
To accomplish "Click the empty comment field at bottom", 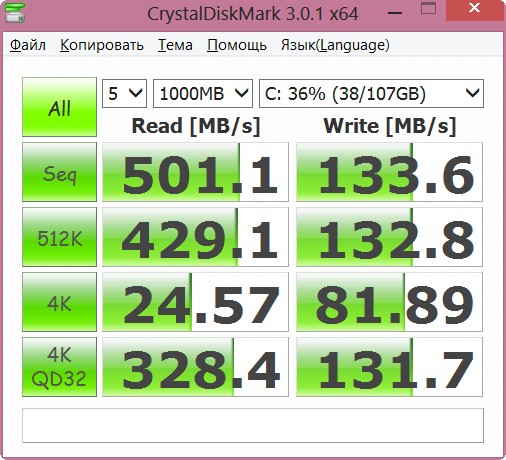I will coord(253,426).
